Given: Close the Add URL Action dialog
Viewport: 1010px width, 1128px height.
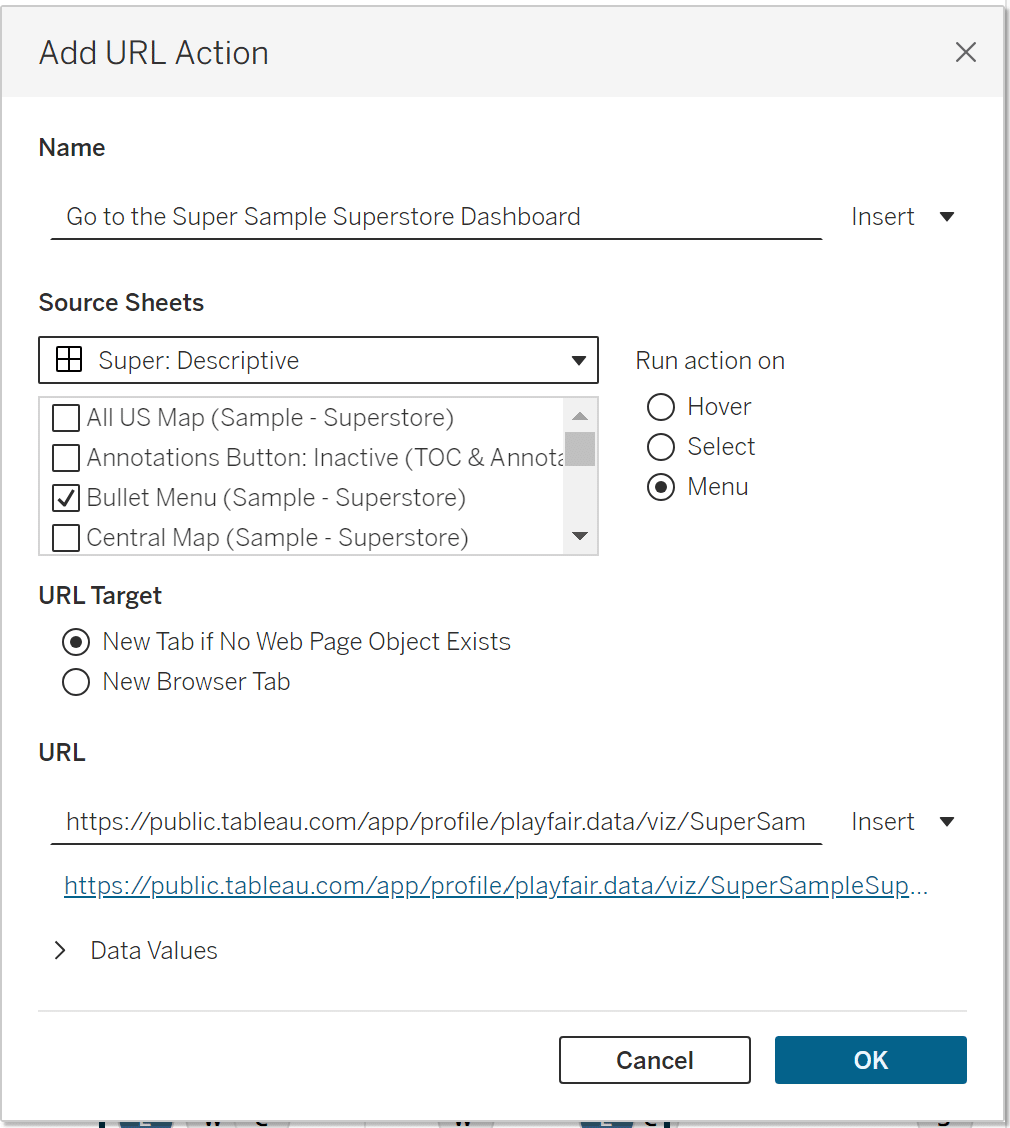Looking at the screenshot, I should coord(965,52).
